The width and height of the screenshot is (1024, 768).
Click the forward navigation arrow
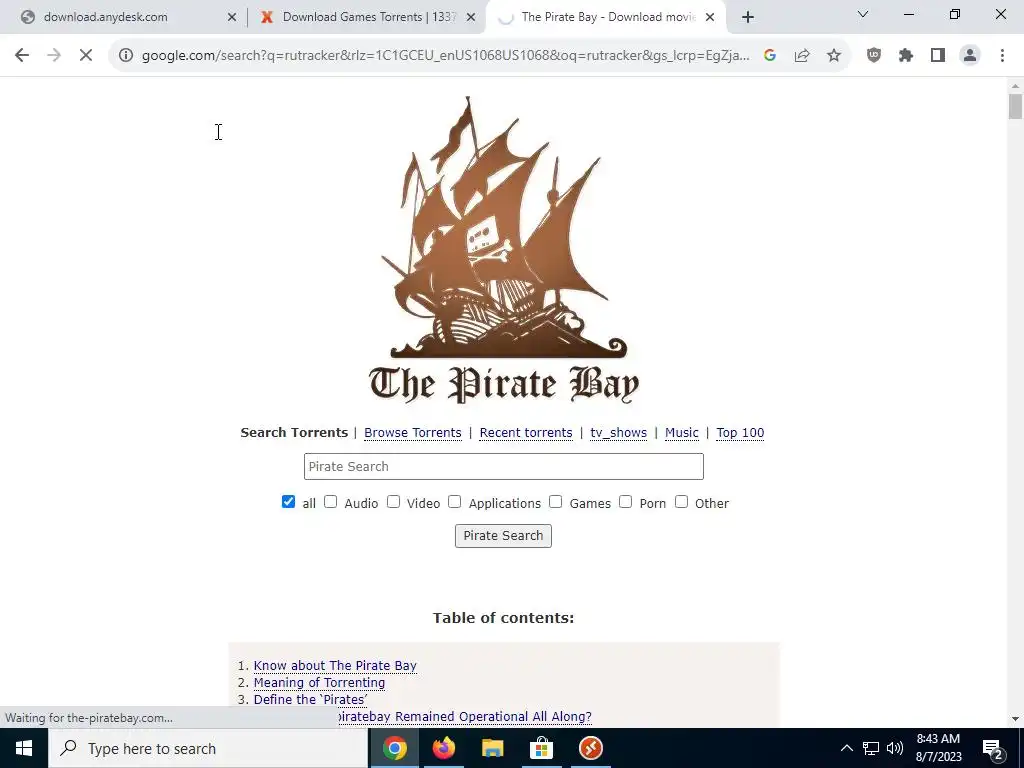tap(54, 56)
